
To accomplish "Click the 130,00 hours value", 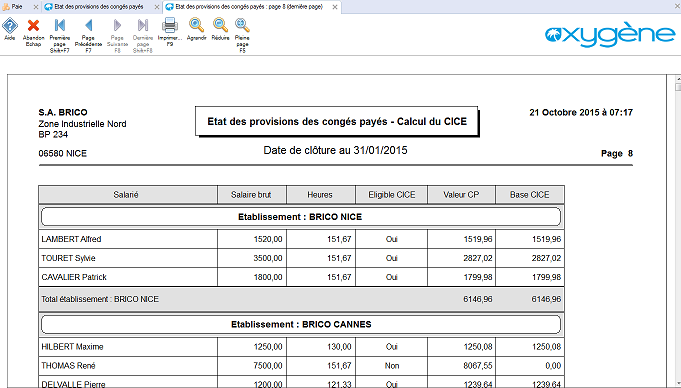I will (x=339, y=347).
